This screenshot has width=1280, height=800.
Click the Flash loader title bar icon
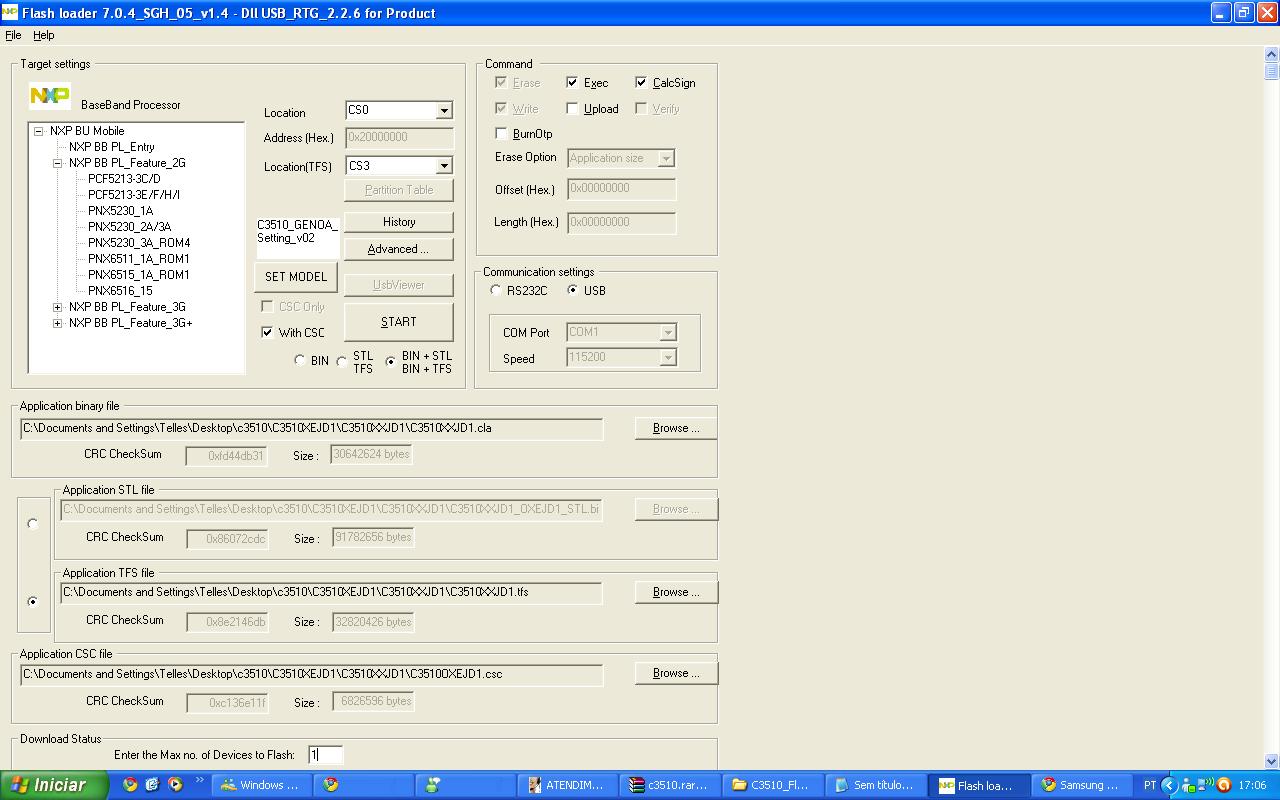9,12
